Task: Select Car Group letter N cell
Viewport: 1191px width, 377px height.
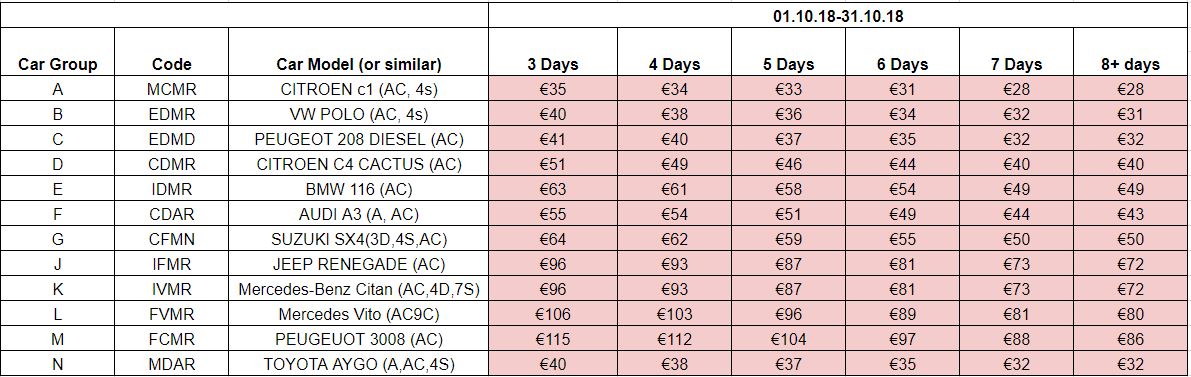Action: [x=58, y=364]
